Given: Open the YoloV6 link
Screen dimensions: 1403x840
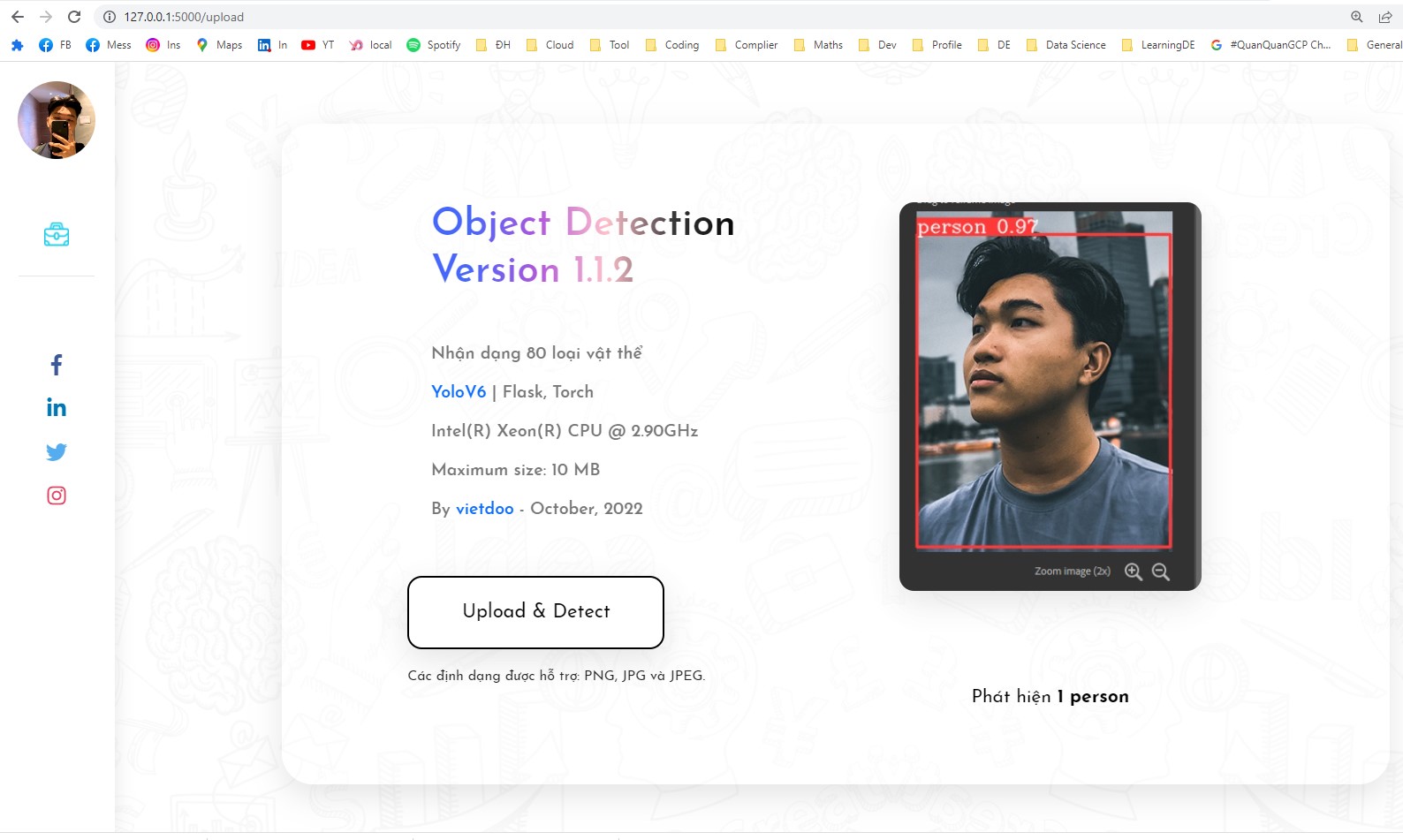Looking at the screenshot, I should pyautogui.click(x=459, y=391).
